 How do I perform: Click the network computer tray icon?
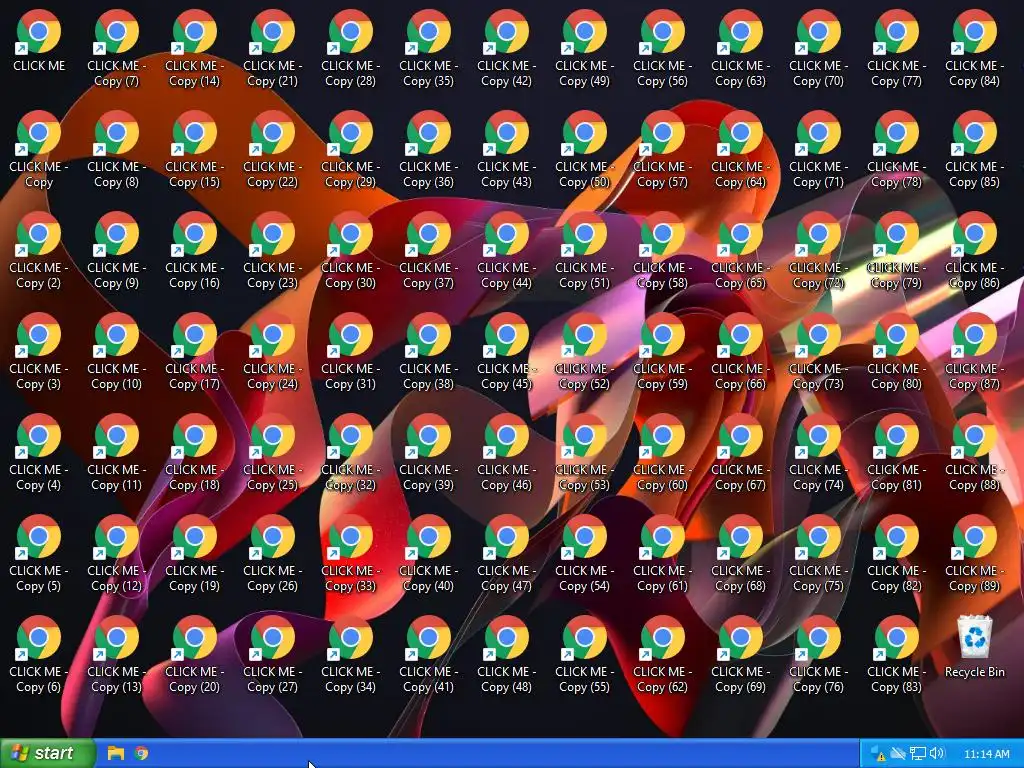coord(918,754)
